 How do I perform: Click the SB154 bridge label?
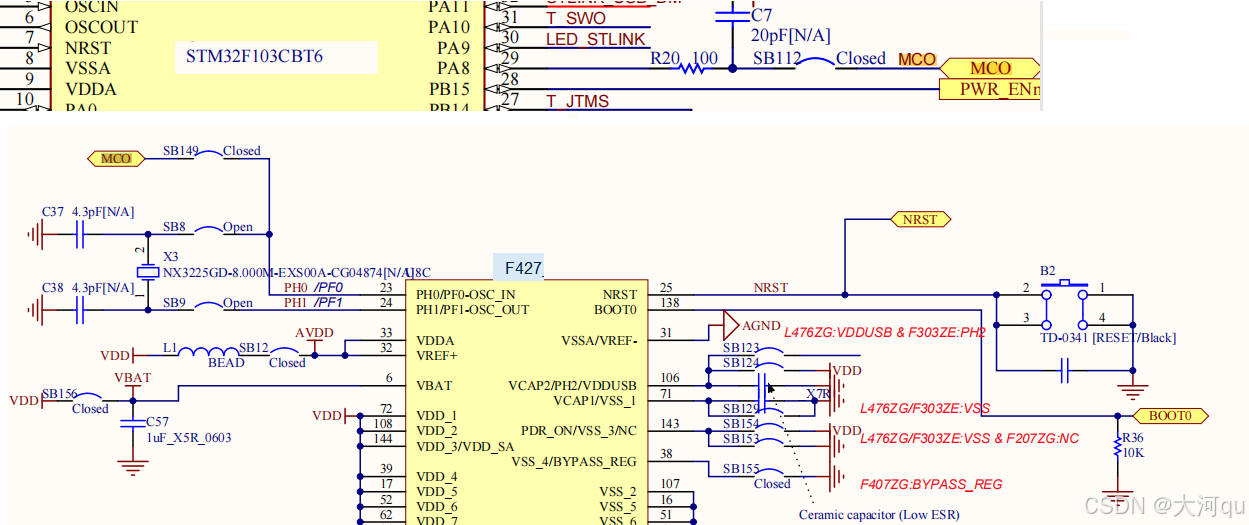pyautogui.click(x=740, y=424)
